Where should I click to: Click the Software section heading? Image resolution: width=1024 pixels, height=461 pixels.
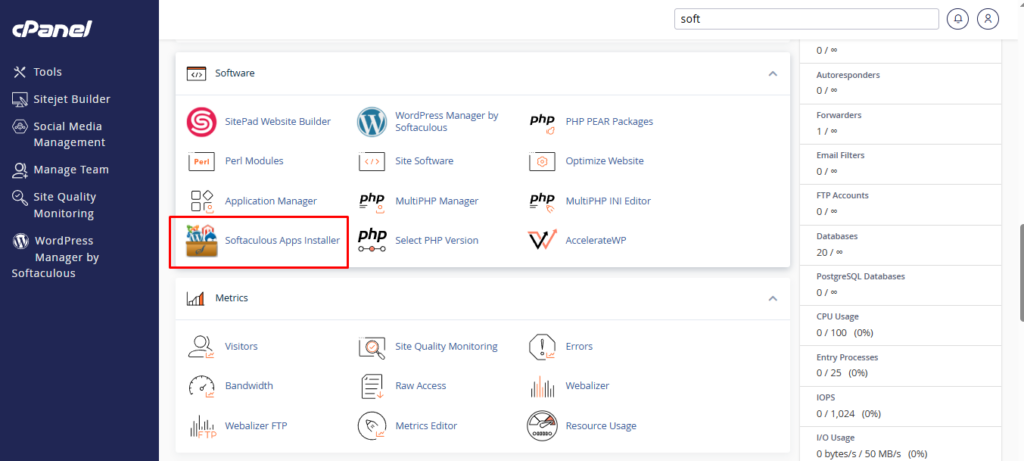[x=235, y=73]
